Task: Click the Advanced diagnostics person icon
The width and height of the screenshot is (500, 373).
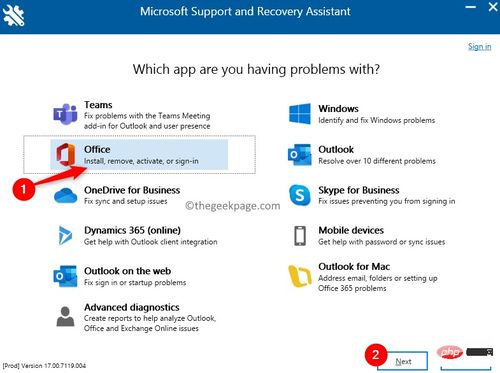Action: [x=65, y=316]
